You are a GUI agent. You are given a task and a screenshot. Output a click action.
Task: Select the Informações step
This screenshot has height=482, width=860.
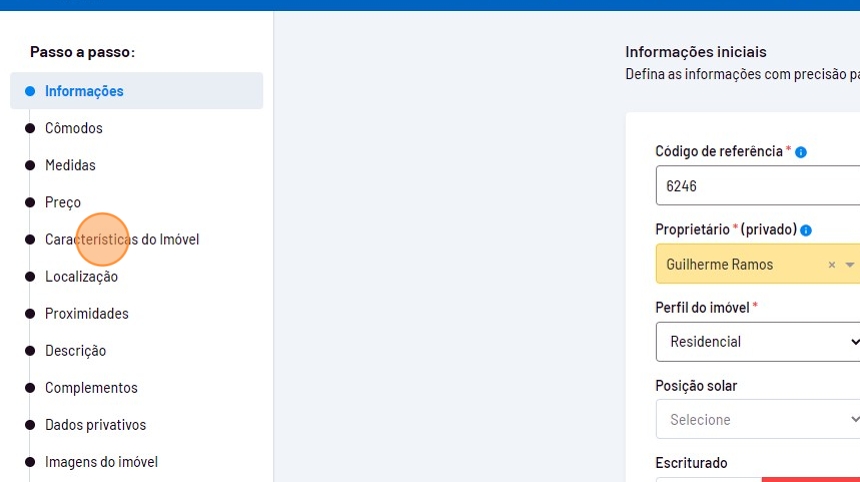coord(84,91)
